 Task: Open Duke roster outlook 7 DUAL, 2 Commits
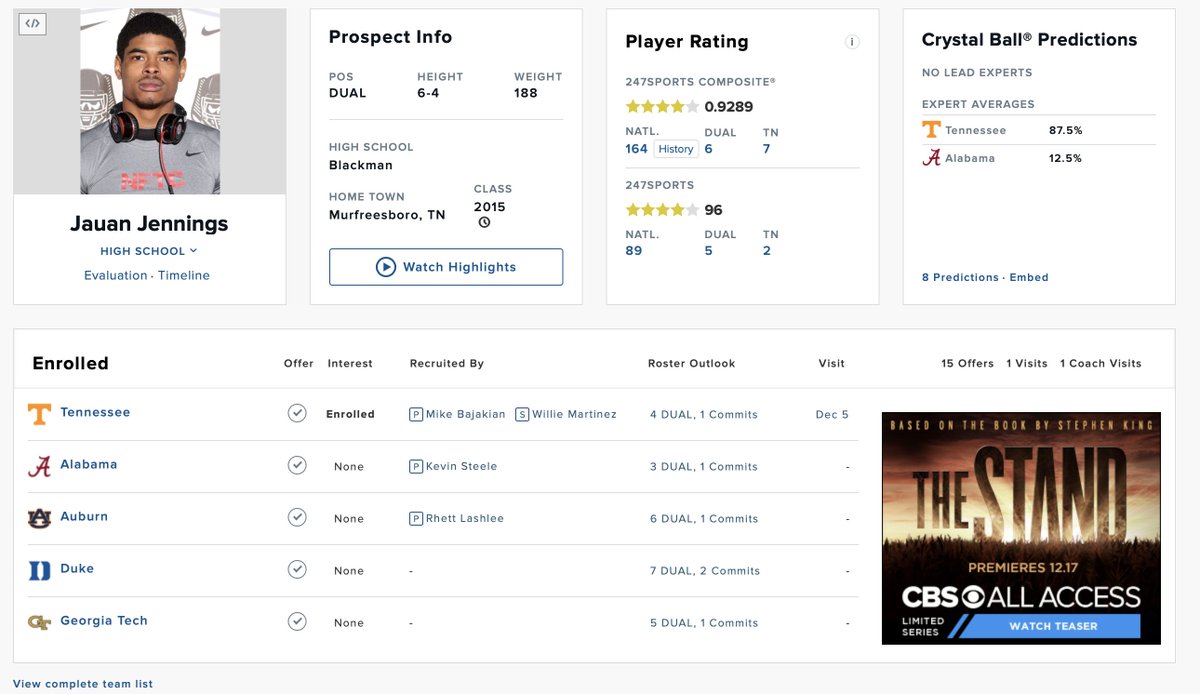705,570
